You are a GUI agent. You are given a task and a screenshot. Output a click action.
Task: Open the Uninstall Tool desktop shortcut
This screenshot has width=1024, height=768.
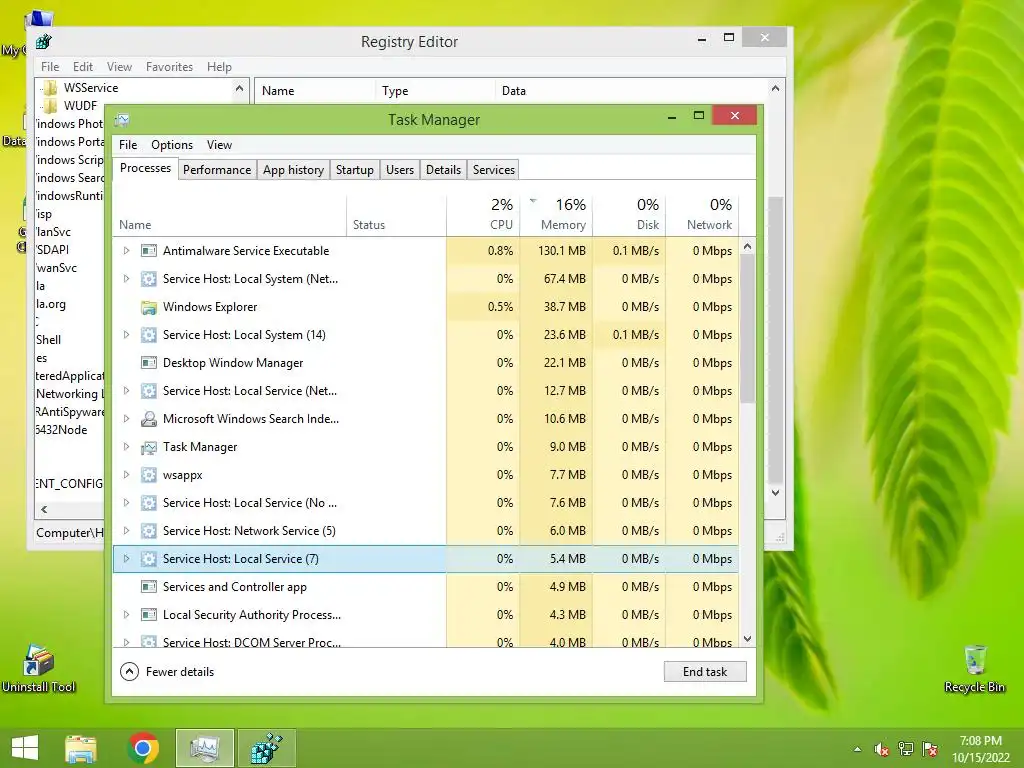pyautogui.click(x=39, y=668)
